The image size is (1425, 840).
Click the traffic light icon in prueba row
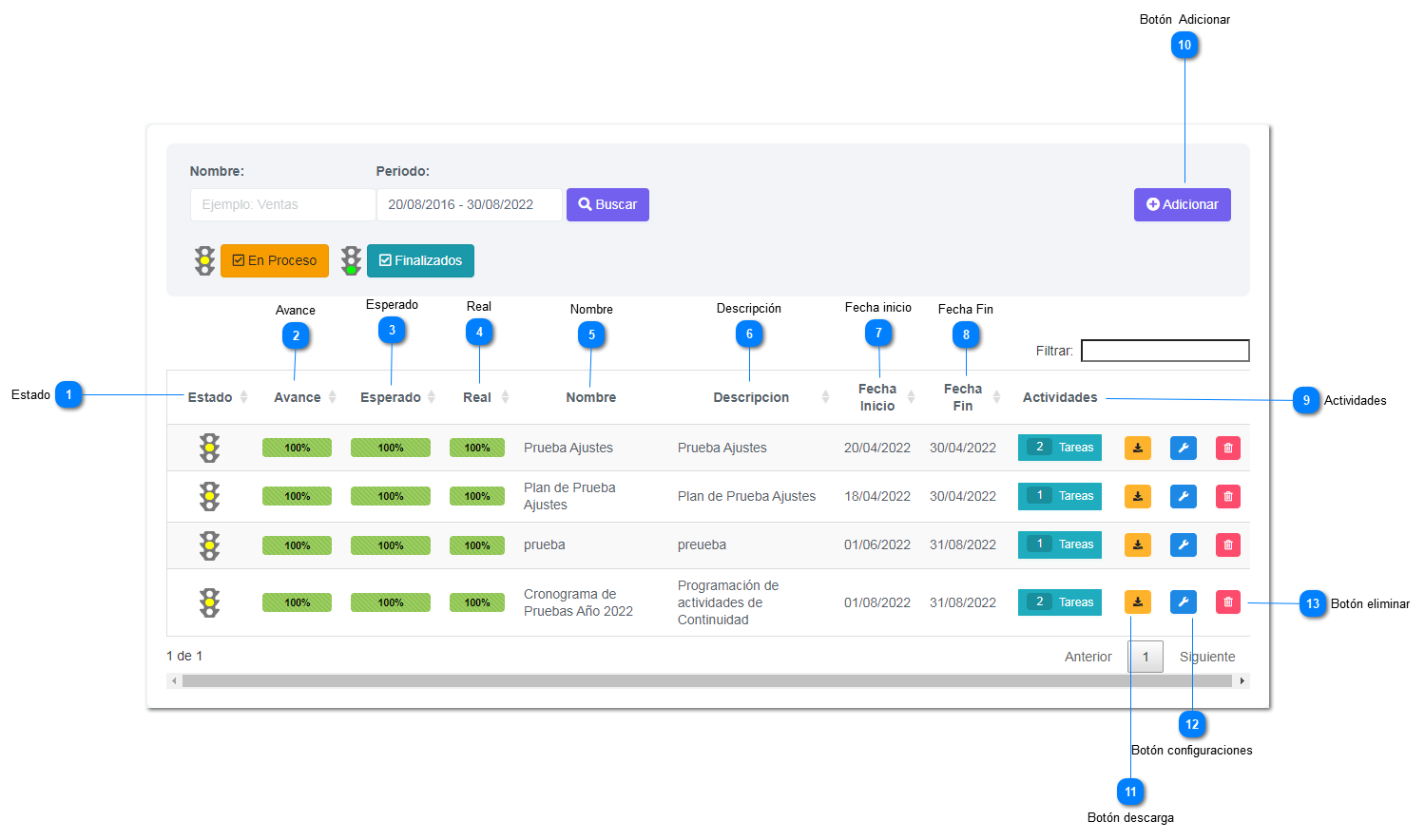coord(210,545)
